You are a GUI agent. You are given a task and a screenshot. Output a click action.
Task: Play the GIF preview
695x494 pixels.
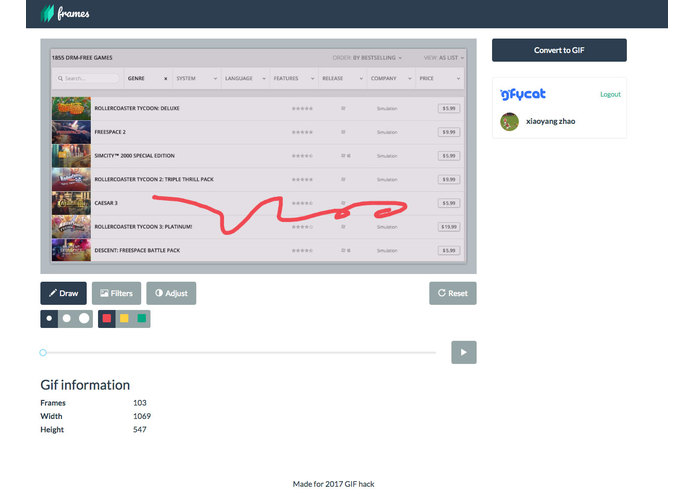(x=464, y=352)
